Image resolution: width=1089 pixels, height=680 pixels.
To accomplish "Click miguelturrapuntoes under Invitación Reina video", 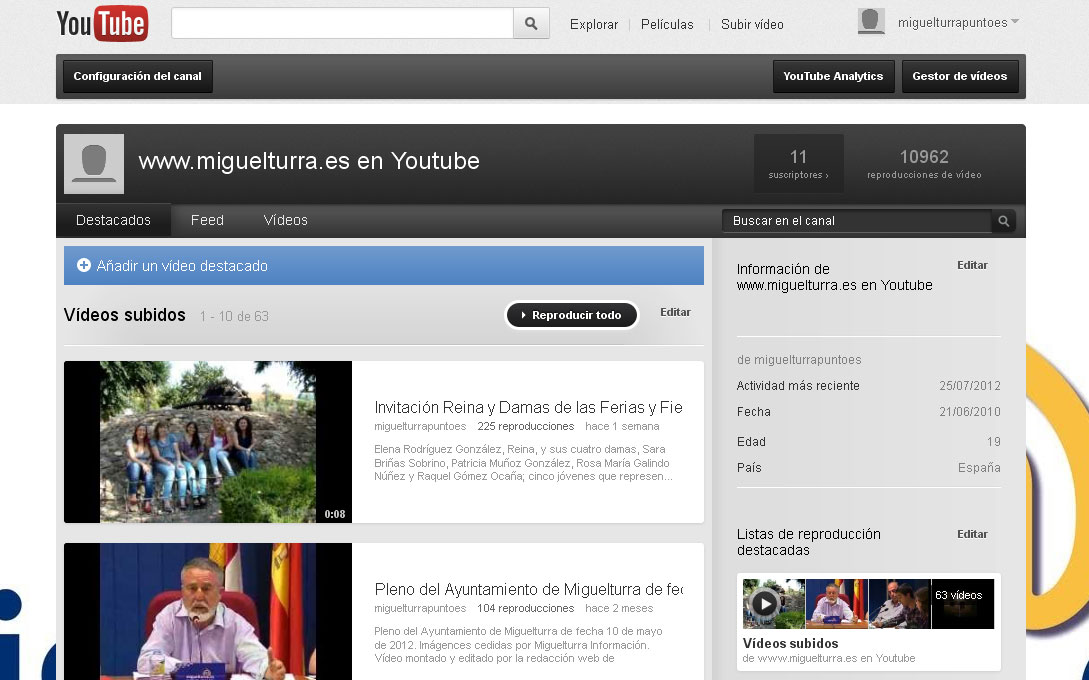I will pyautogui.click(x=420, y=426).
